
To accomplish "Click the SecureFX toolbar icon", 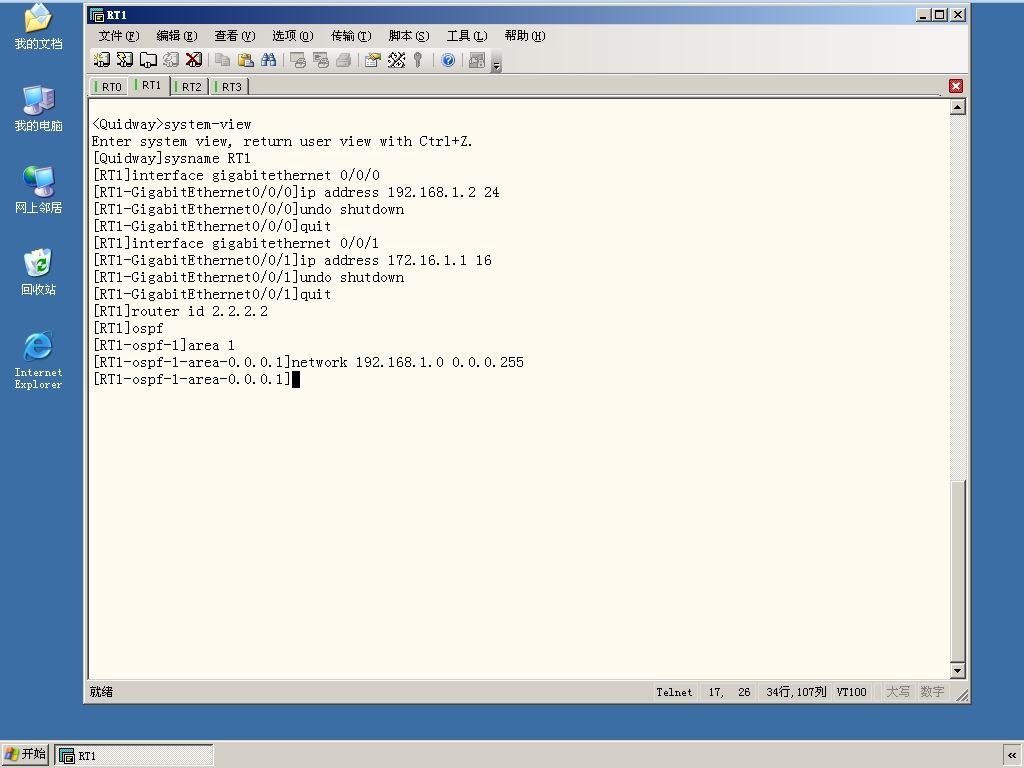I will (x=477, y=60).
